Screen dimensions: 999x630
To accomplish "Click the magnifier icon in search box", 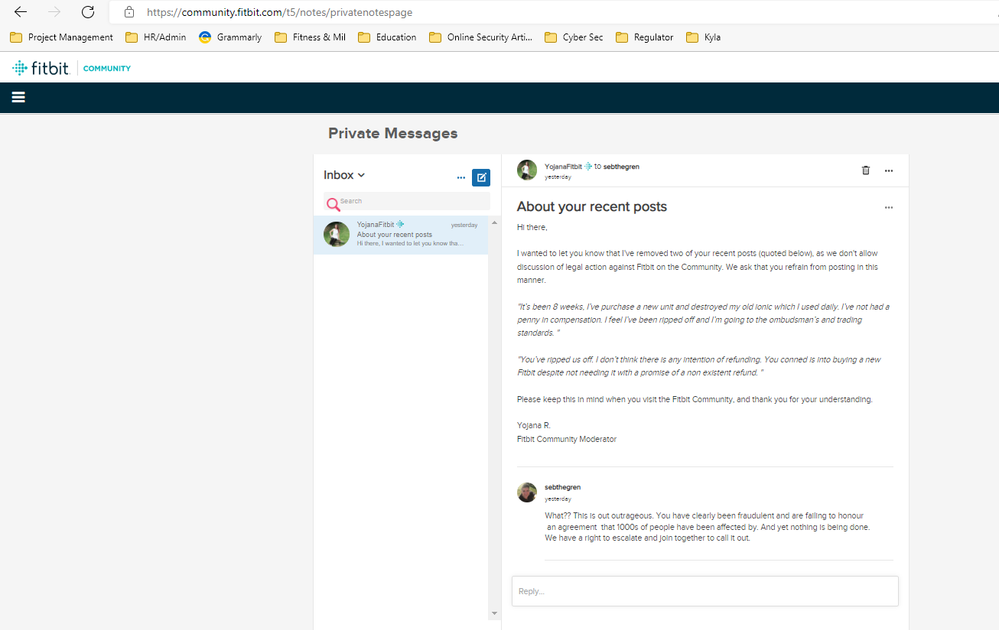I will click(333, 204).
